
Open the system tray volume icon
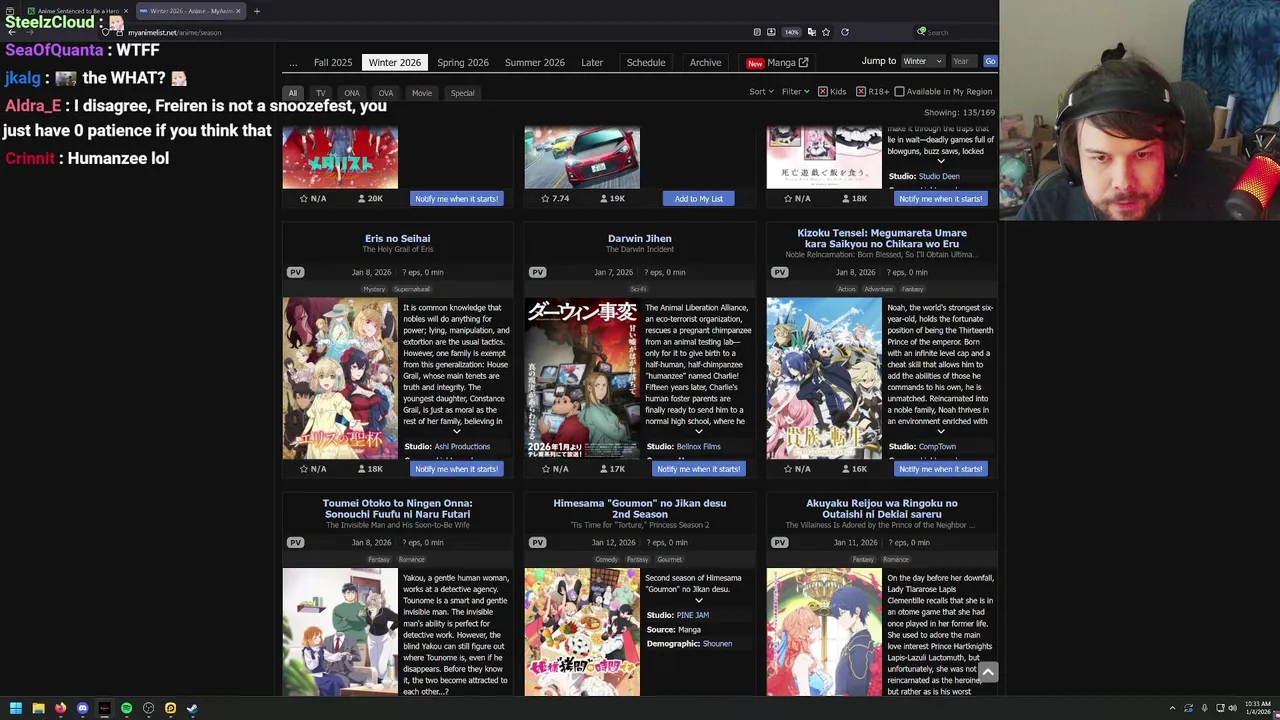[1232, 708]
